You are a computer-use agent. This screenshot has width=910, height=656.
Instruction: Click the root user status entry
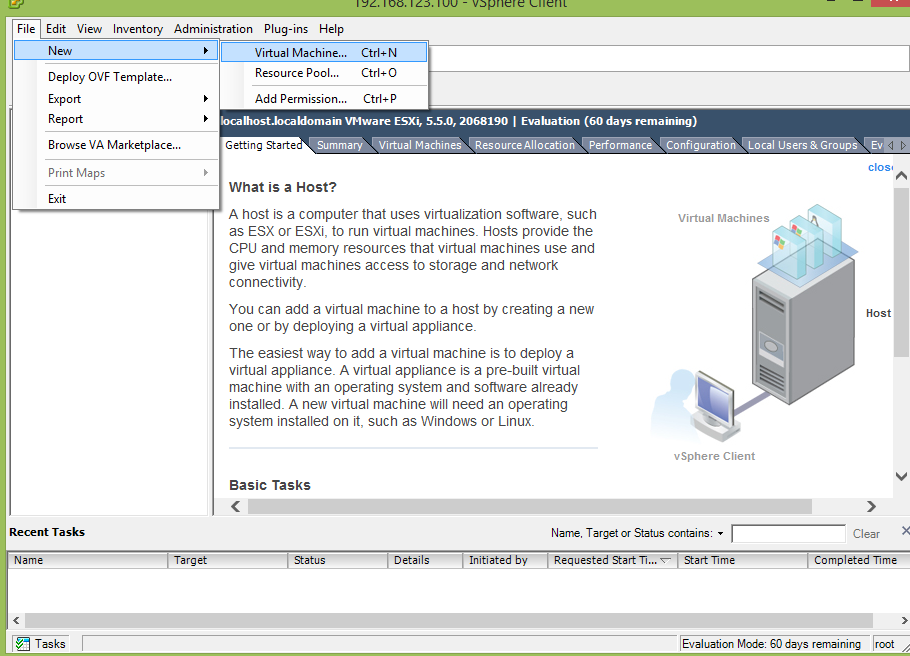click(x=884, y=644)
